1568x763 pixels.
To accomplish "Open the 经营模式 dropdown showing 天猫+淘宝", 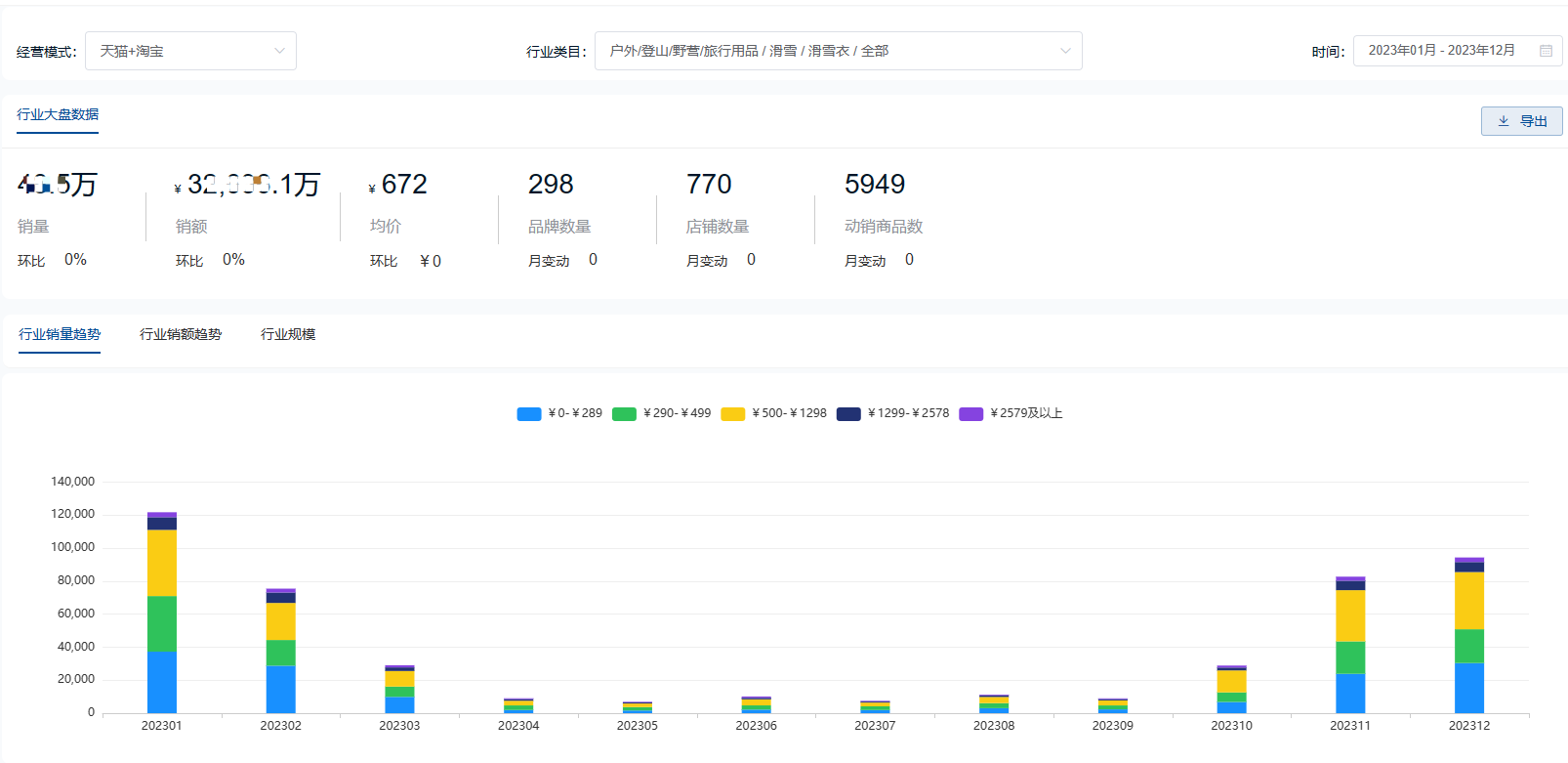I will point(190,51).
